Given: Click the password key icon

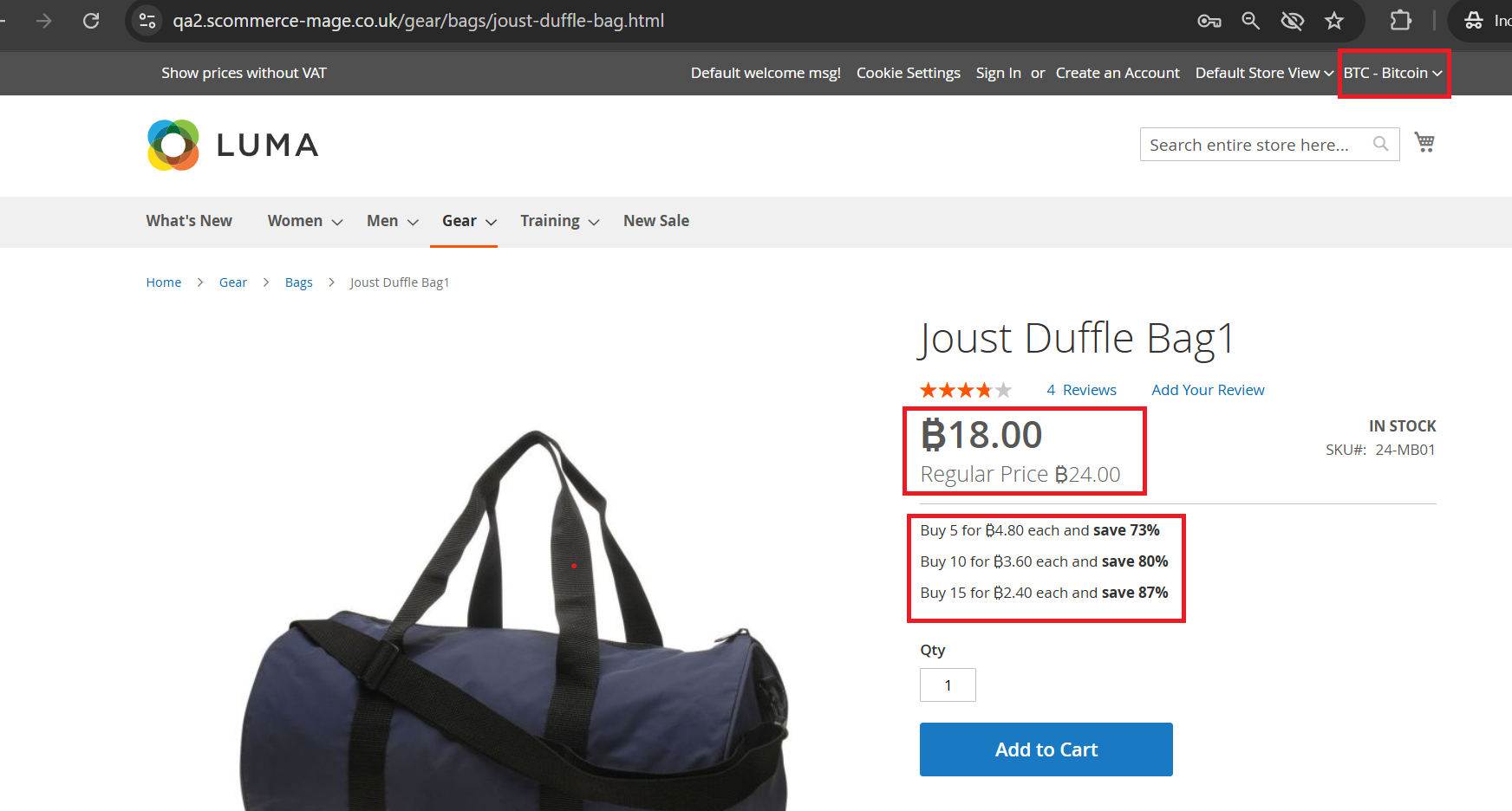Looking at the screenshot, I should tap(1209, 21).
